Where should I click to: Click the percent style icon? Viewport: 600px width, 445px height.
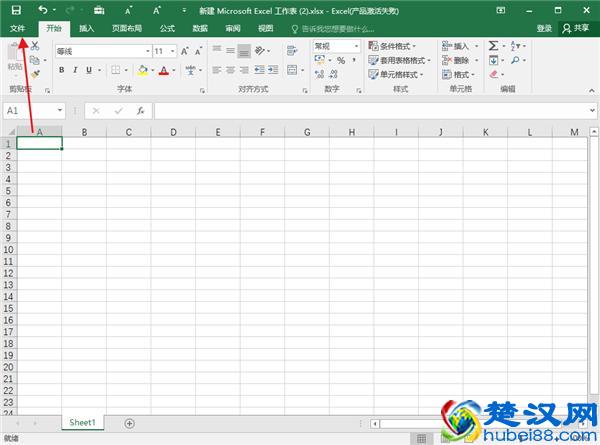340,61
